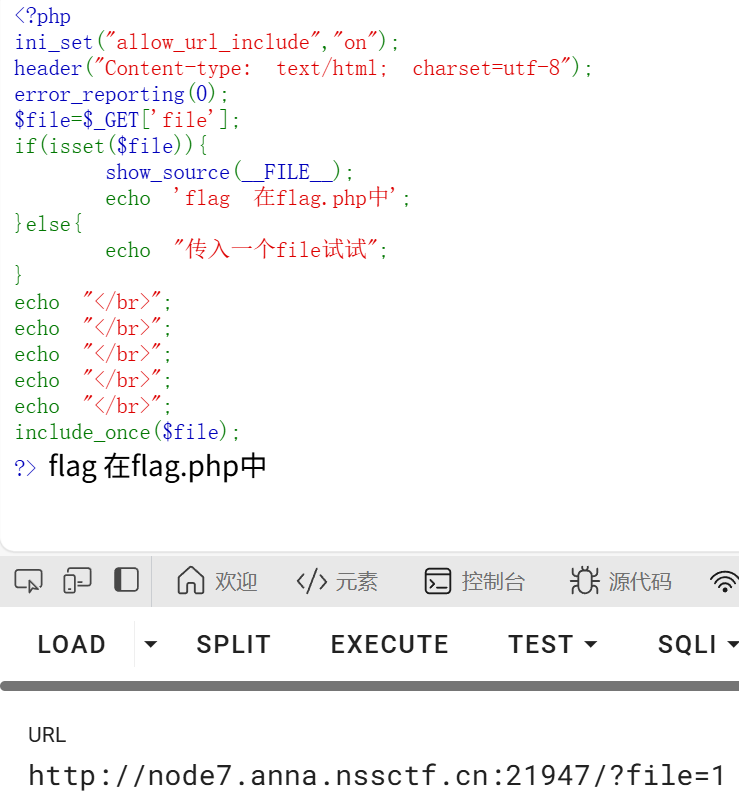739x798 pixels.
Task: Click the terminal icon of 控制台
Action: click(x=438, y=581)
